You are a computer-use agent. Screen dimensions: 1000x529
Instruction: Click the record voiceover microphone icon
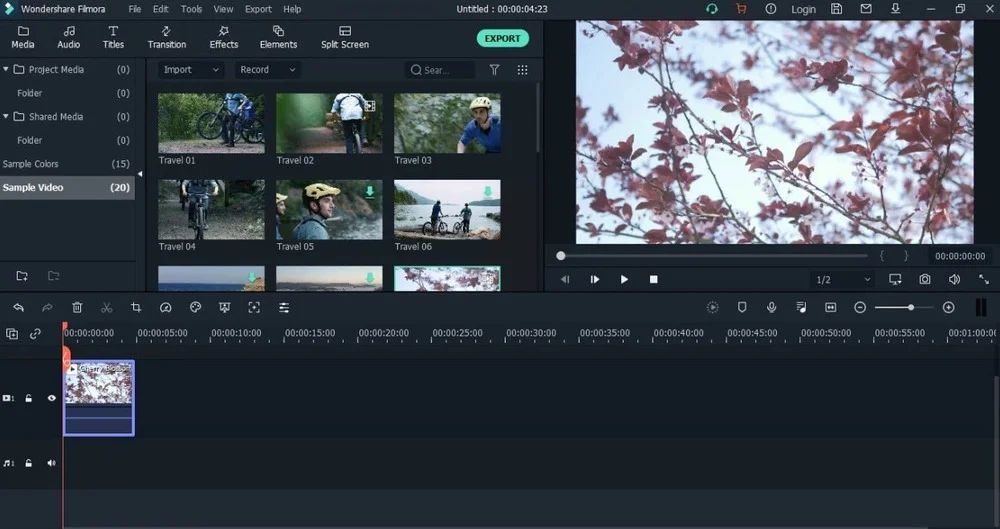click(771, 308)
